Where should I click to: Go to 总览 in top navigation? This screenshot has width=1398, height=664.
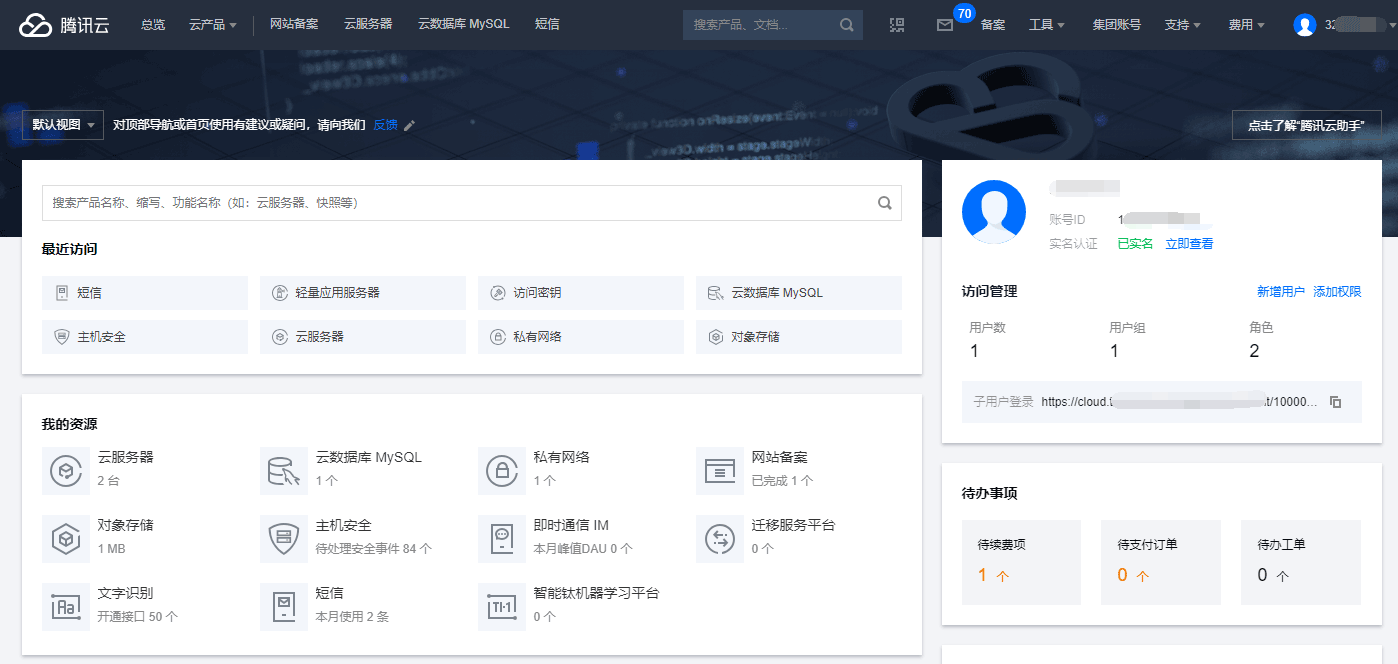tap(153, 25)
